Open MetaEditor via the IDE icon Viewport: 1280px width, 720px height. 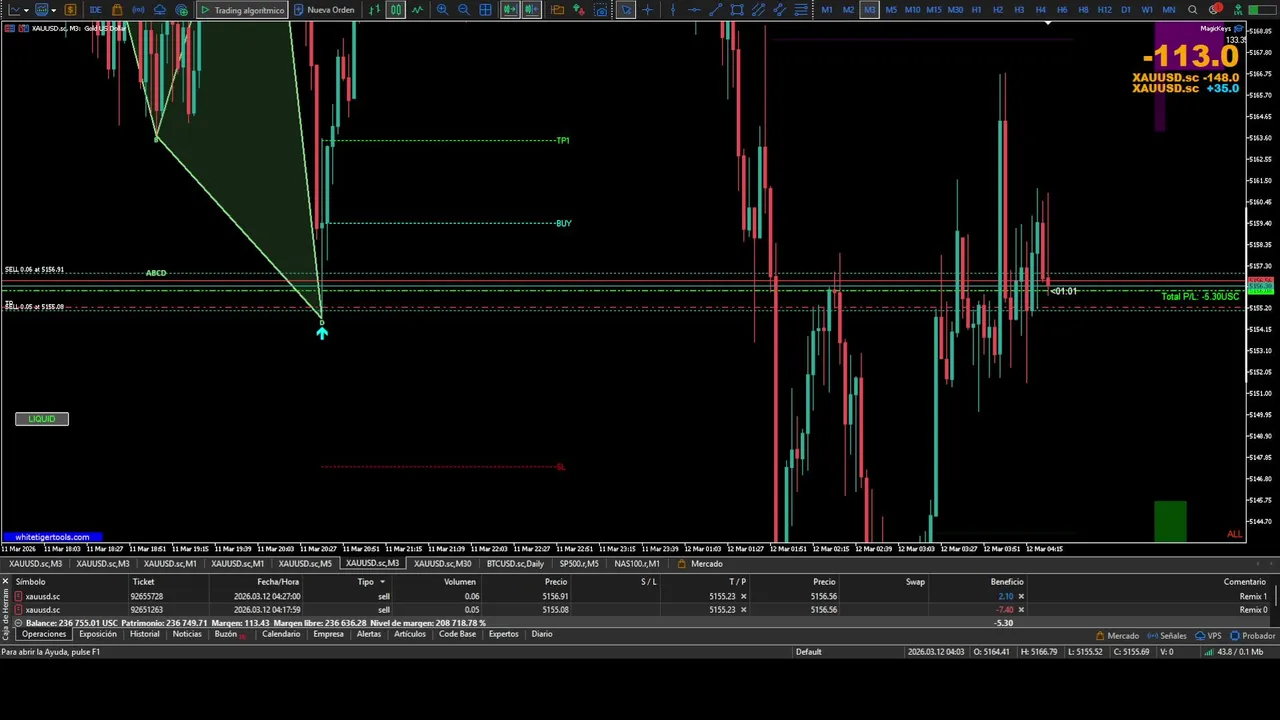[x=95, y=10]
